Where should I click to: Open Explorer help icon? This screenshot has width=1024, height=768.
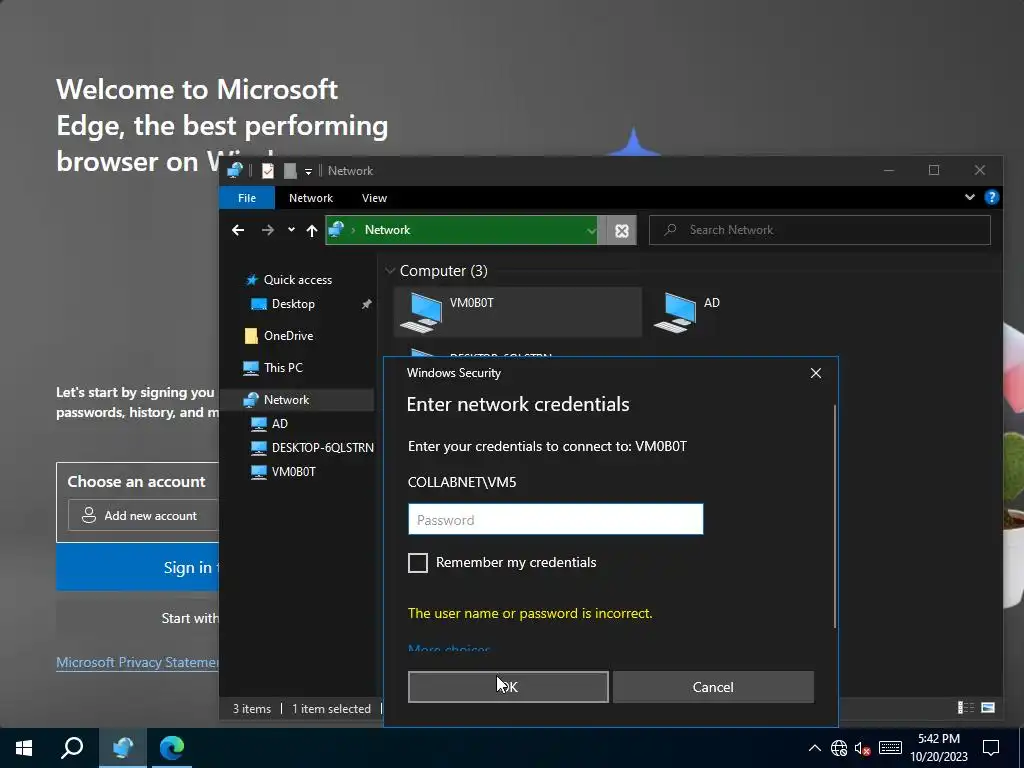991,197
